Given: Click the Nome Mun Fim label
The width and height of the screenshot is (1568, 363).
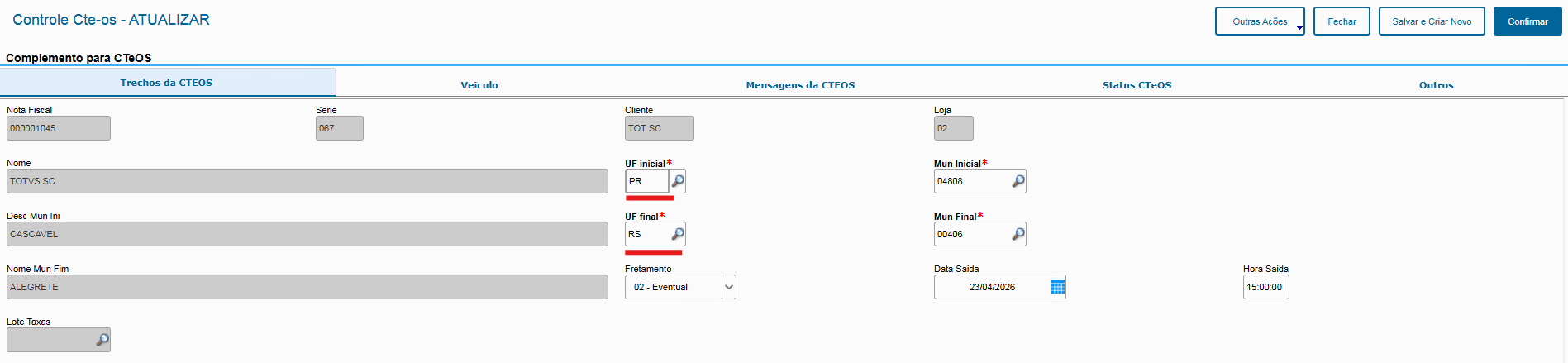Looking at the screenshot, I should (x=37, y=269).
